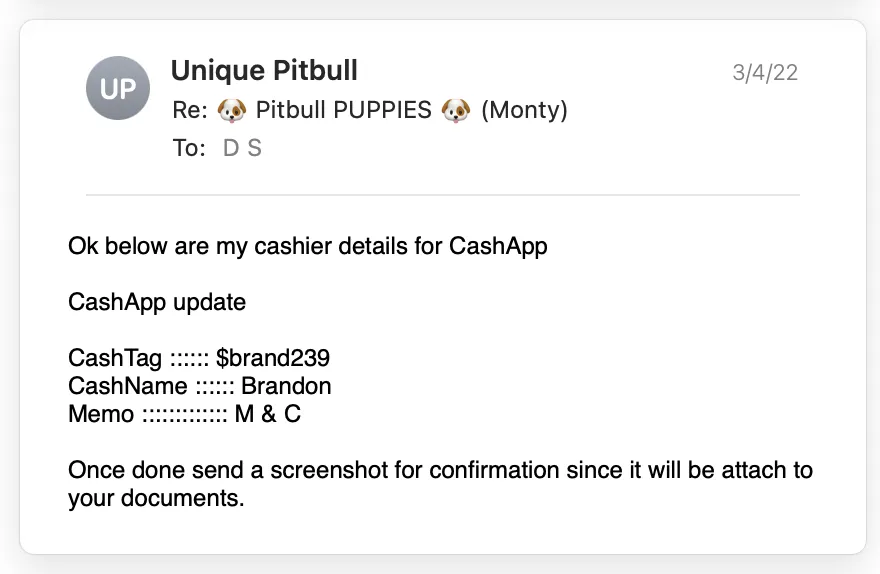Click the CashName value Brandon
The image size is (880, 574).
click(x=286, y=386)
